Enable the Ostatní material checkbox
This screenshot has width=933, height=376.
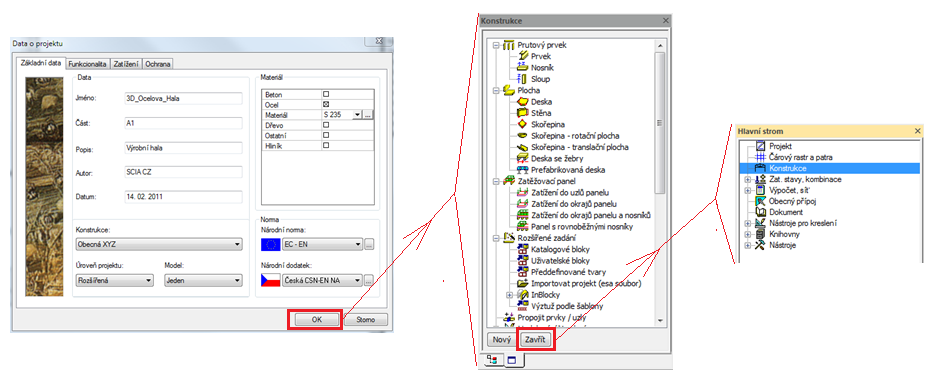tap(325, 135)
